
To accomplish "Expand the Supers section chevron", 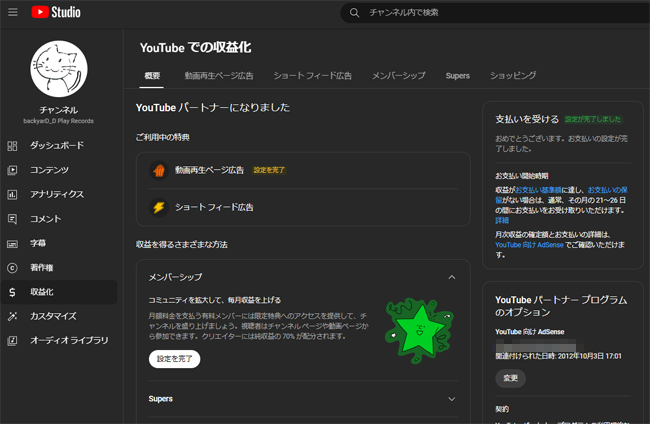I will tap(452, 399).
